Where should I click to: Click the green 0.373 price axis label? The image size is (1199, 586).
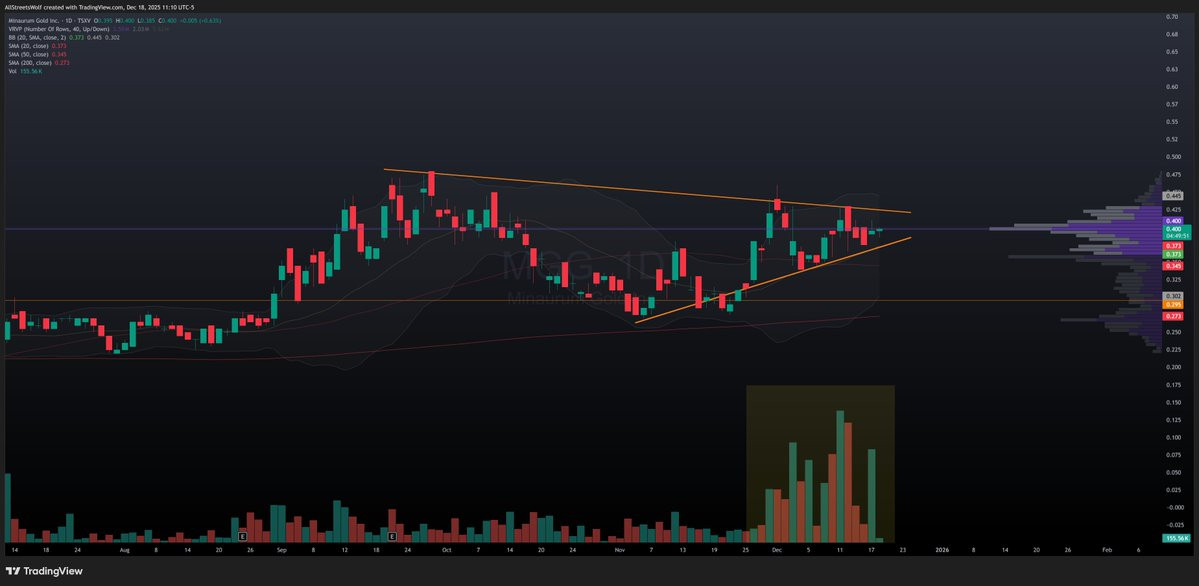1173,253
